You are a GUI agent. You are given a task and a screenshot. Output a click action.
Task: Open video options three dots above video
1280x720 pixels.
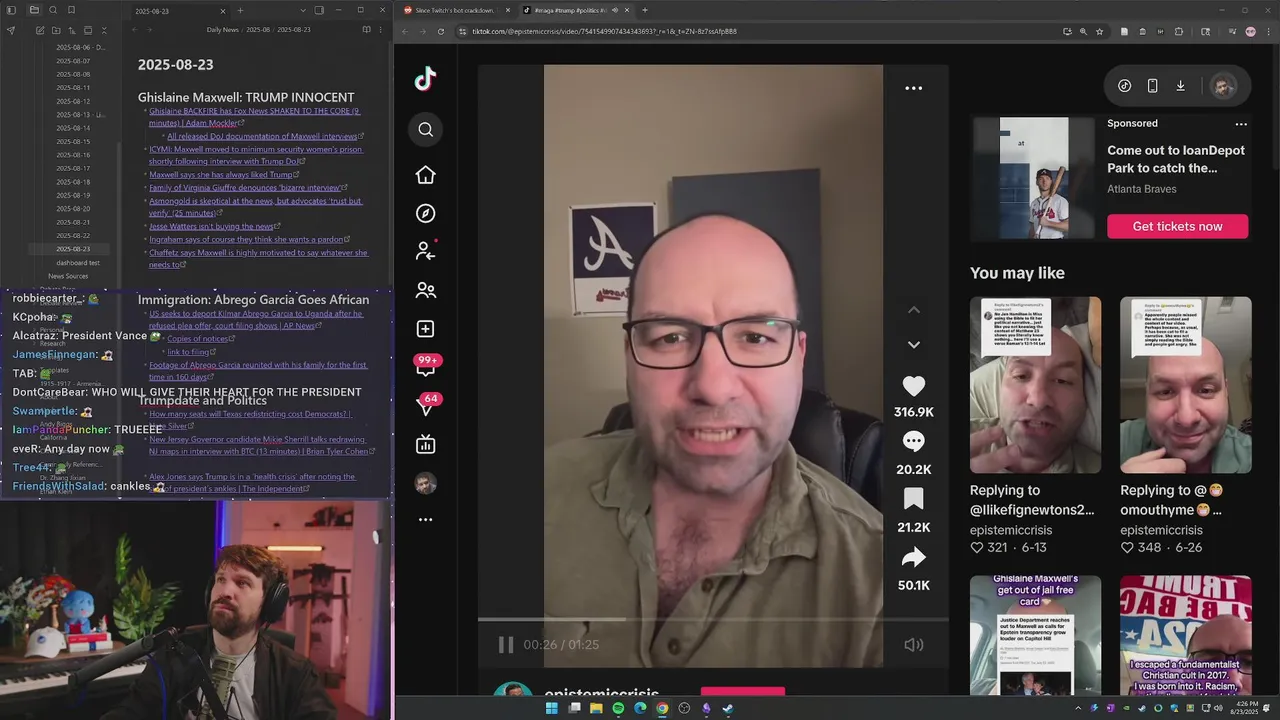(x=914, y=88)
